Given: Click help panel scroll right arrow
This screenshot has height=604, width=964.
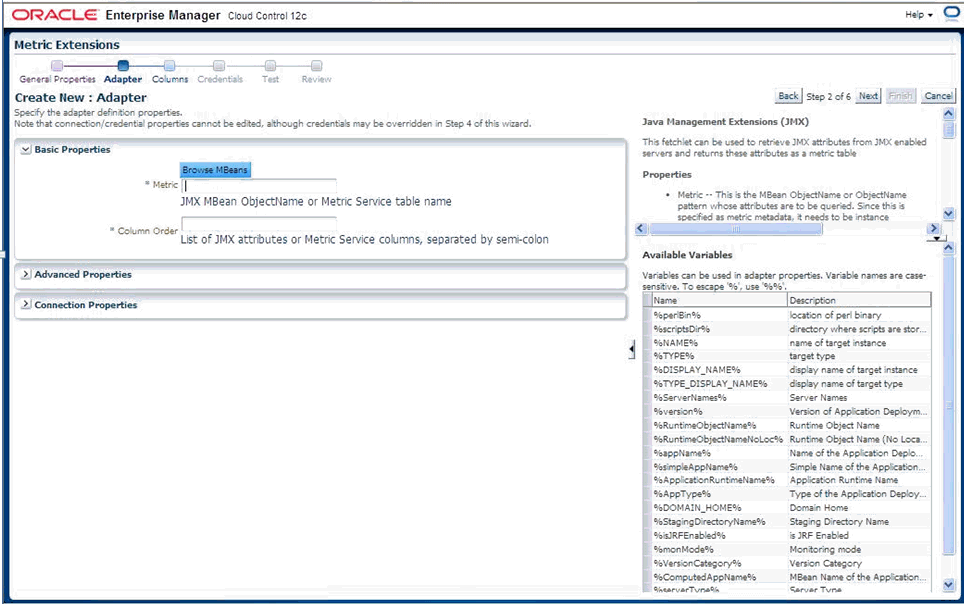Looking at the screenshot, I should pyautogui.click(x=933, y=229).
